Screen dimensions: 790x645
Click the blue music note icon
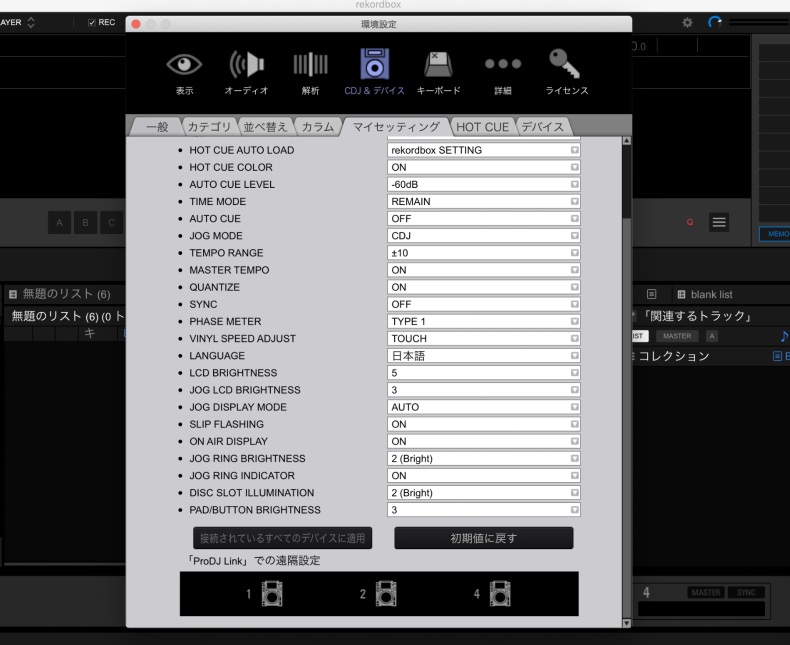click(784, 336)
